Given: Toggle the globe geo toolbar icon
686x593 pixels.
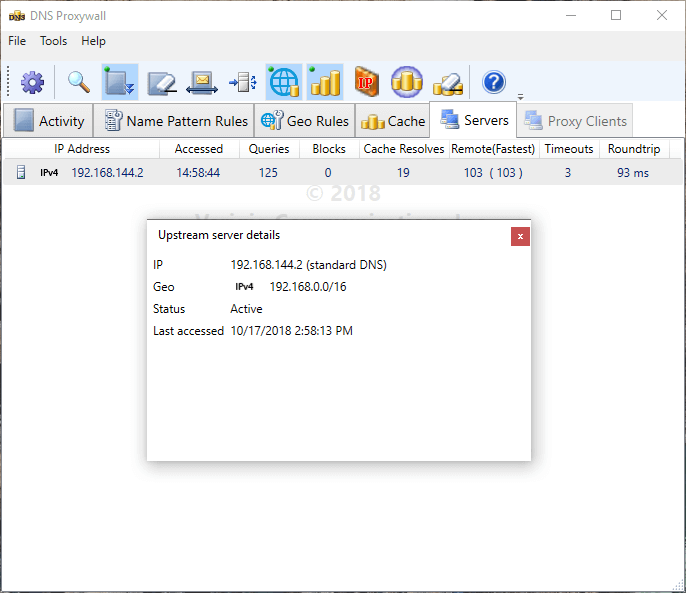Looking at the screenshot, I should [284, 82].
